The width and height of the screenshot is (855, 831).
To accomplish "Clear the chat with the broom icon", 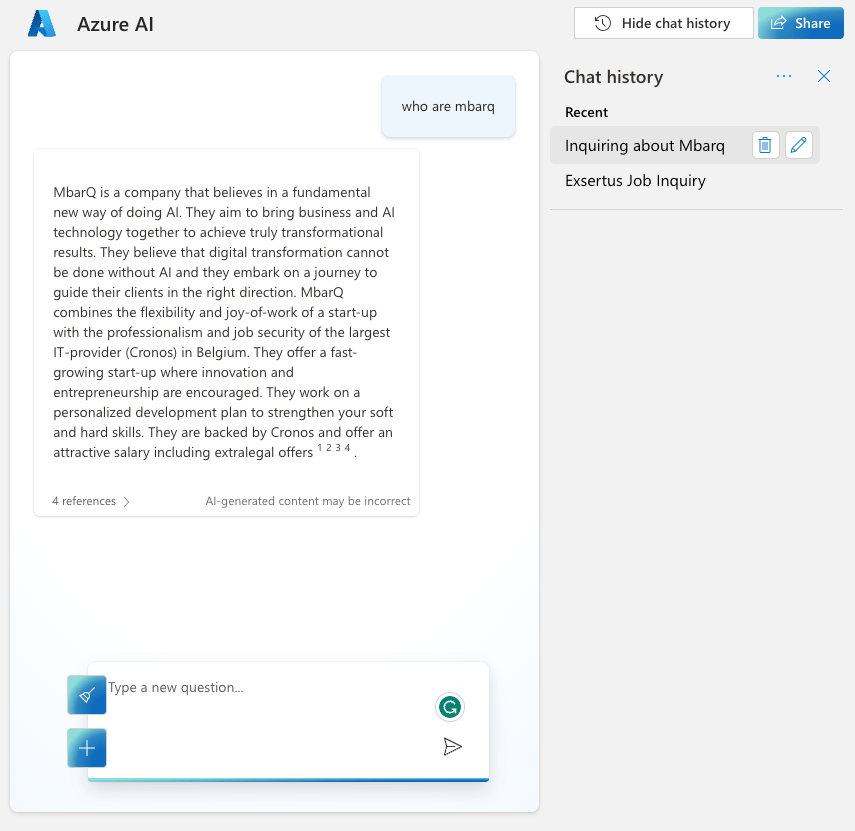I will pos(87,695).
